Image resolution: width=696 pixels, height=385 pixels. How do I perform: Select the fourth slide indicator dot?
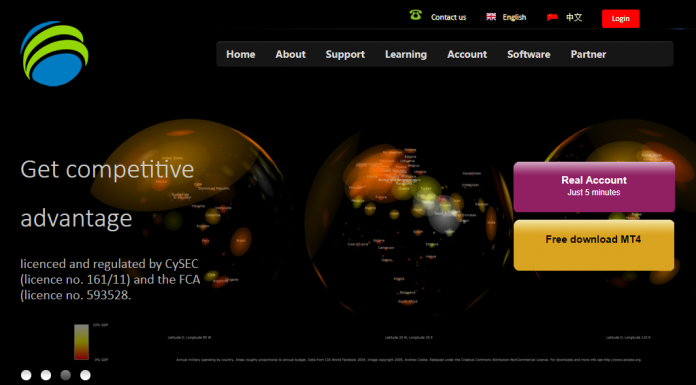coord(85,375)
